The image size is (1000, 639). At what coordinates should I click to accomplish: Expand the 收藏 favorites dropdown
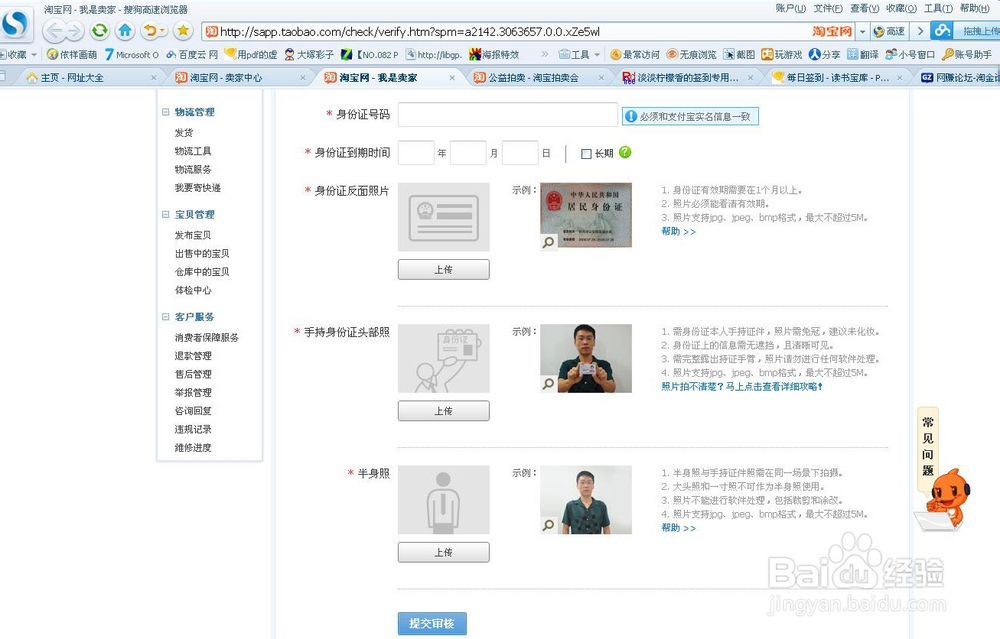[x=34, y=55]
